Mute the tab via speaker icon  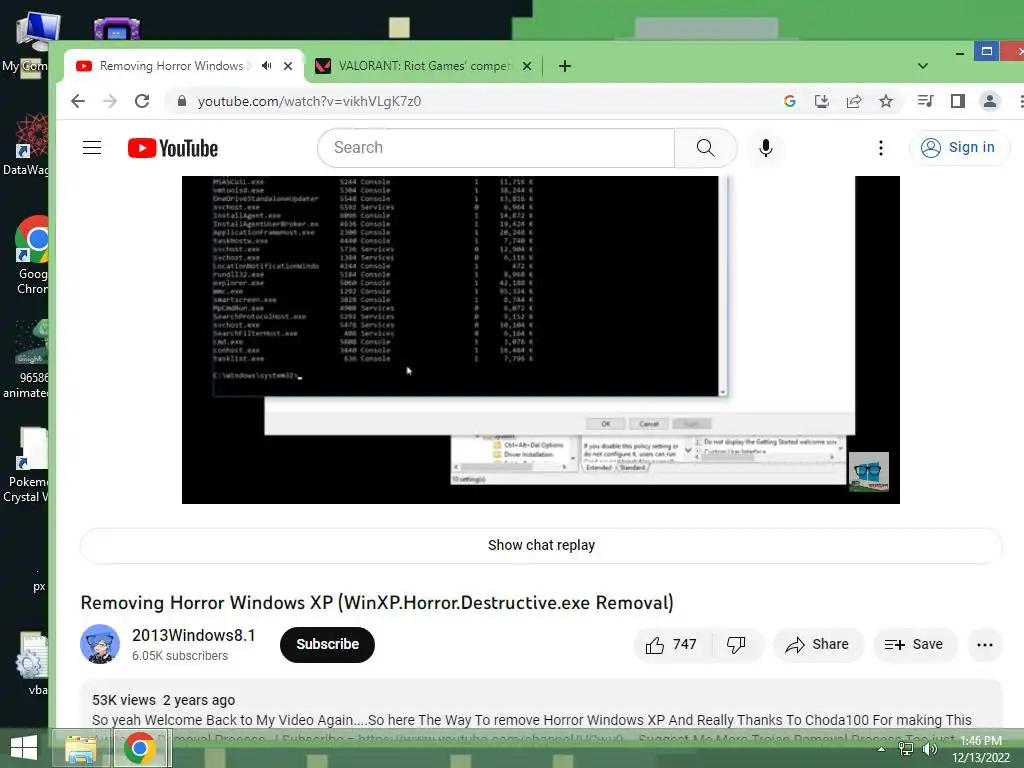click(266, 66)
